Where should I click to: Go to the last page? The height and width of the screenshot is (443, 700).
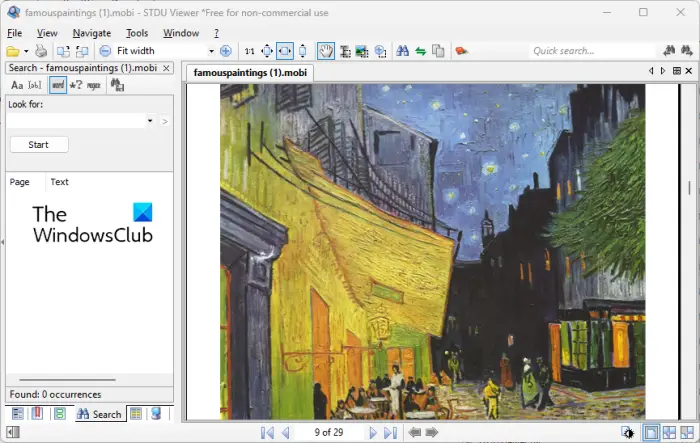[x=391, y=432]
